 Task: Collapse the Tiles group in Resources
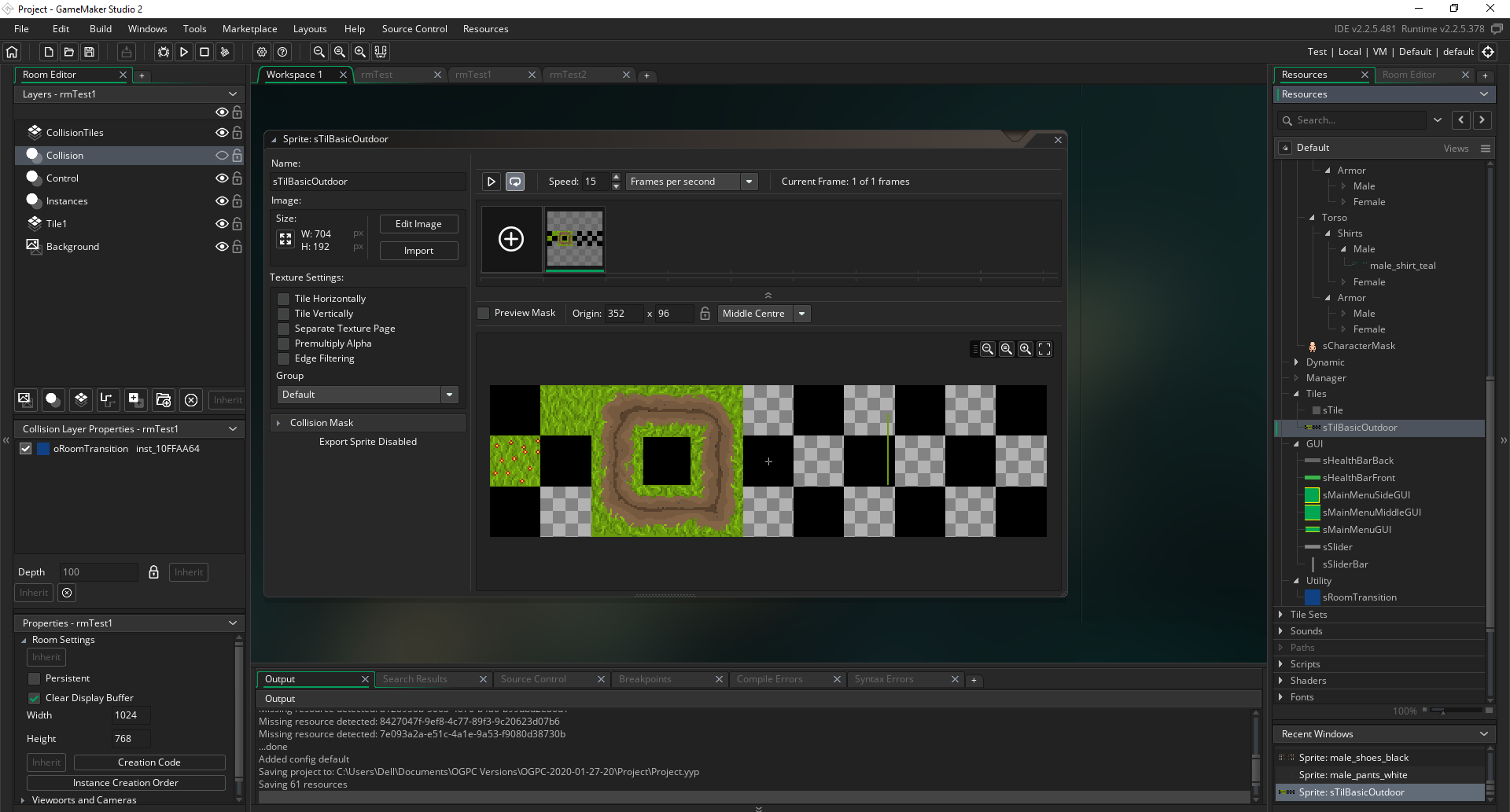click(1296, 394)
